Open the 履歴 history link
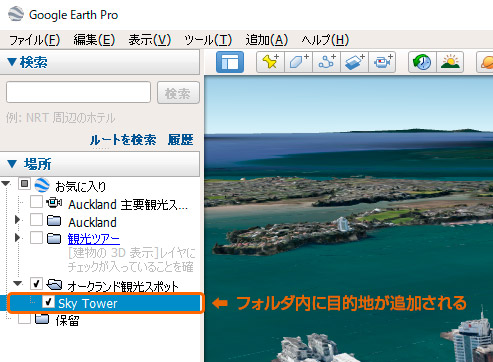493x362 pixels. click(x=180, y=140)
